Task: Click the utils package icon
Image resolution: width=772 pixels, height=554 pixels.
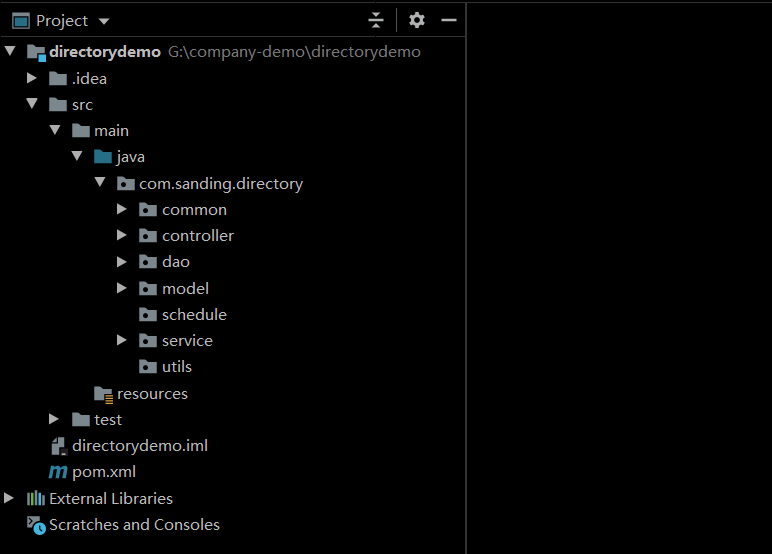Action: (148, 367)
